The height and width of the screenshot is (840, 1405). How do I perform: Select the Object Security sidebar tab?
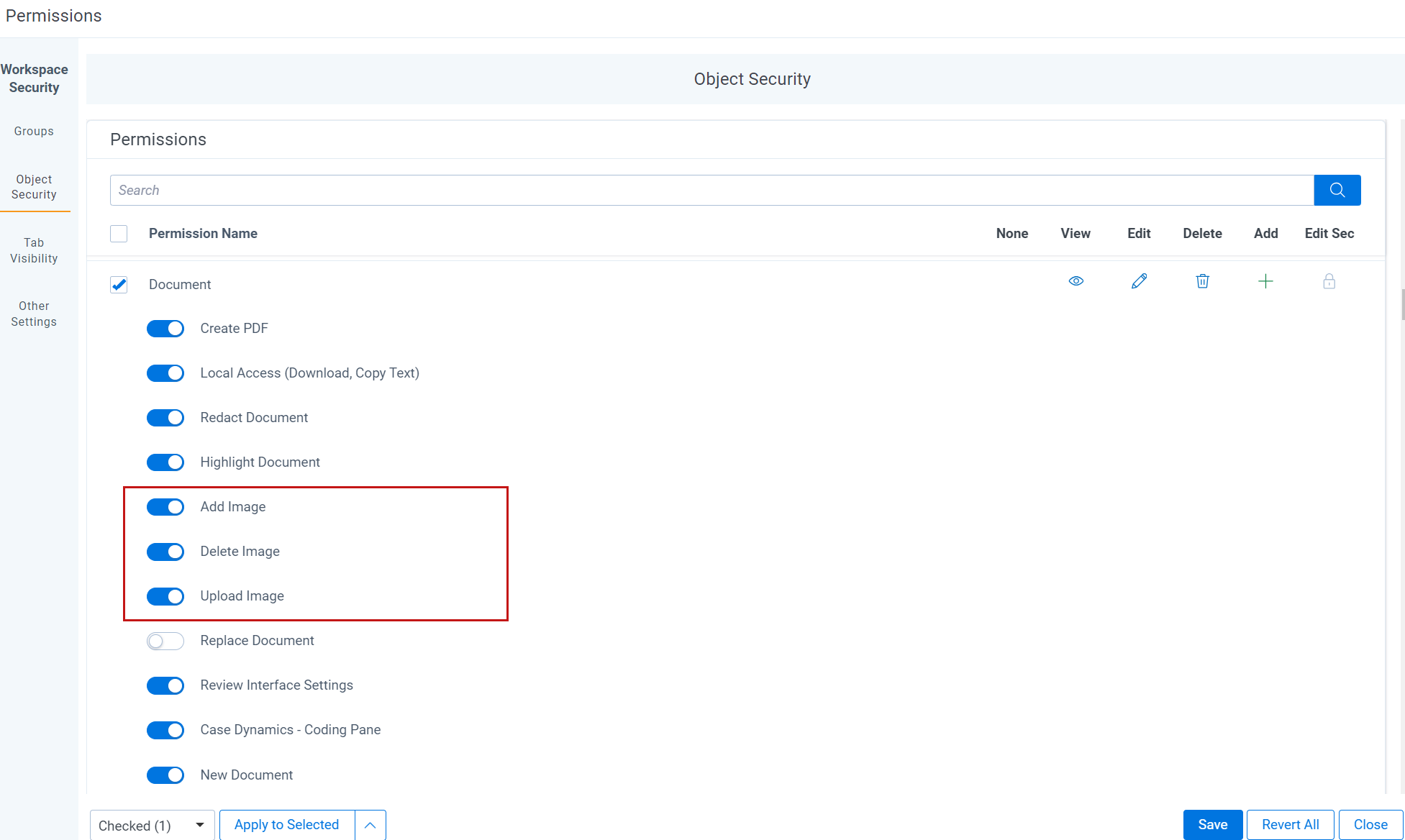(x=34, y=187)
